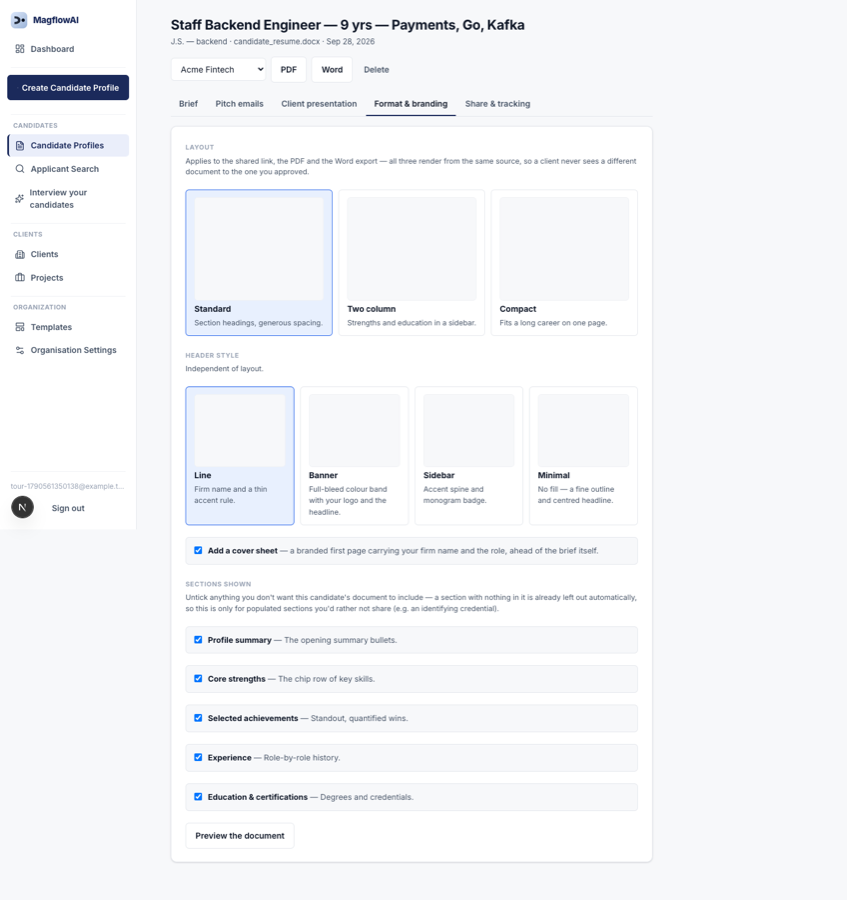The width and height of the screenshot is (847, 900).
Task: Click the Organisation Settings sliders icon
Action: [20, 350]
